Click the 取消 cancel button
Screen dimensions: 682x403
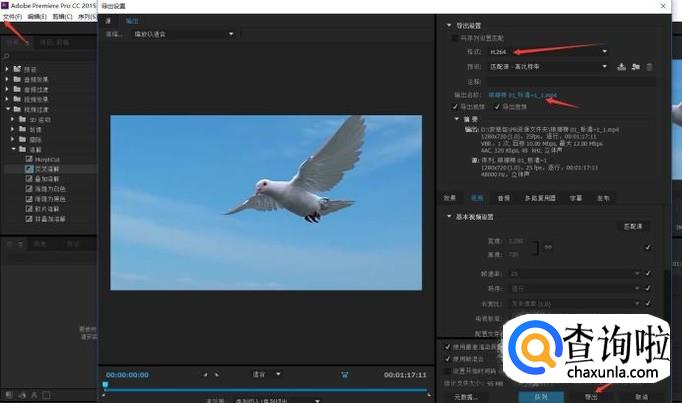click(x=641, y=396)
